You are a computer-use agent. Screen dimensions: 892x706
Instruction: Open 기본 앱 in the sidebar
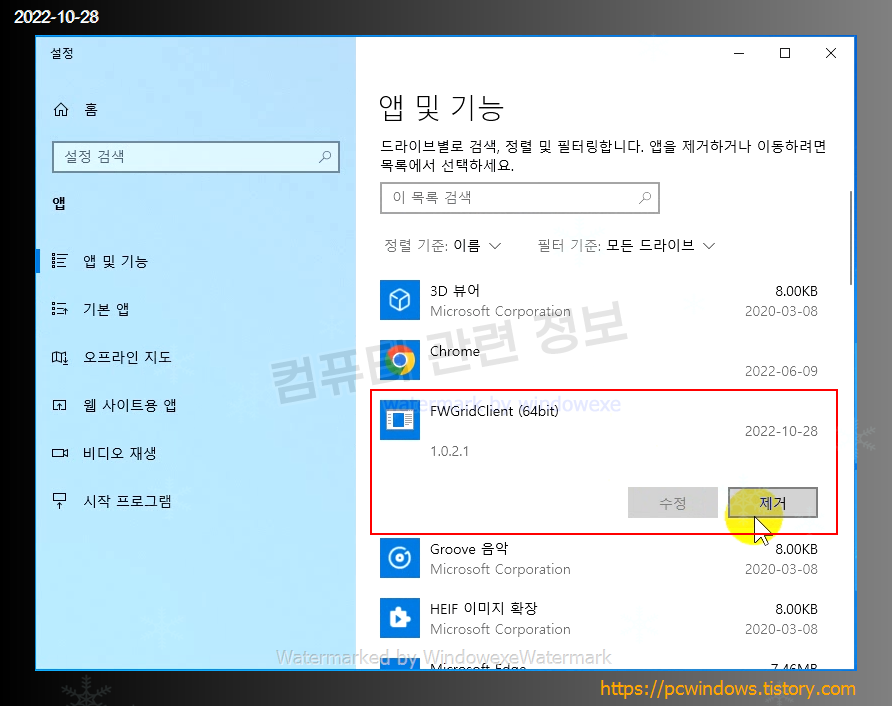106,309
